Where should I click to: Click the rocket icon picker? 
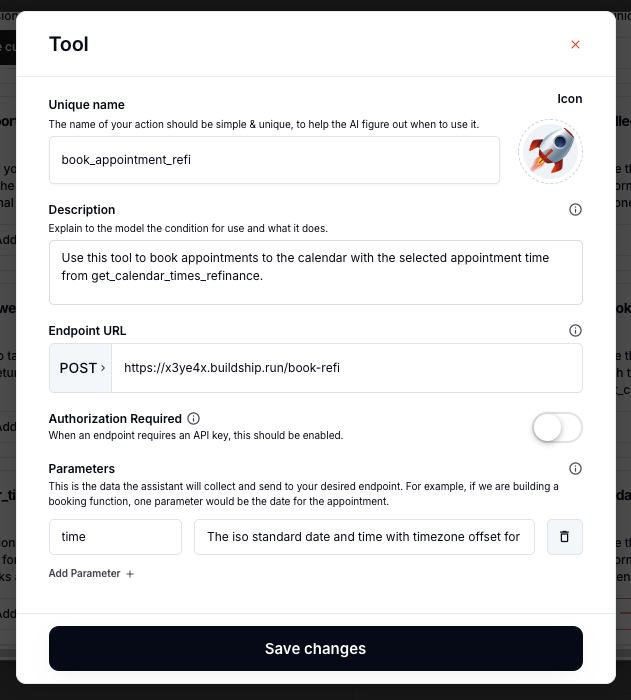[x=550, y=151]
